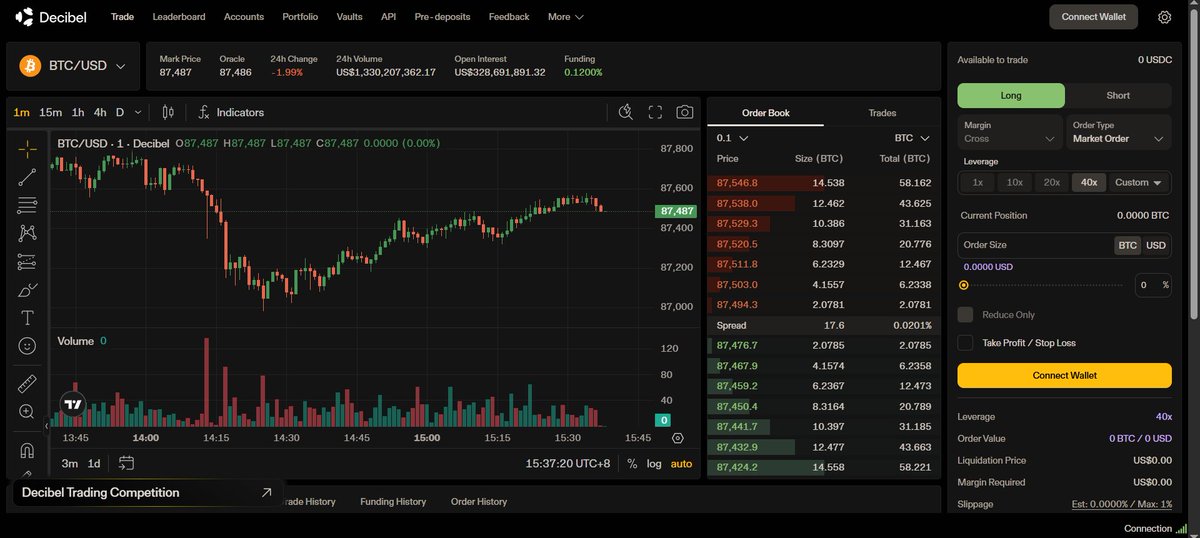Click the Bitcoin coin icon
The width and height of the screenshot is (1200, 538).
pyautogui.click(x=29, y=66)
